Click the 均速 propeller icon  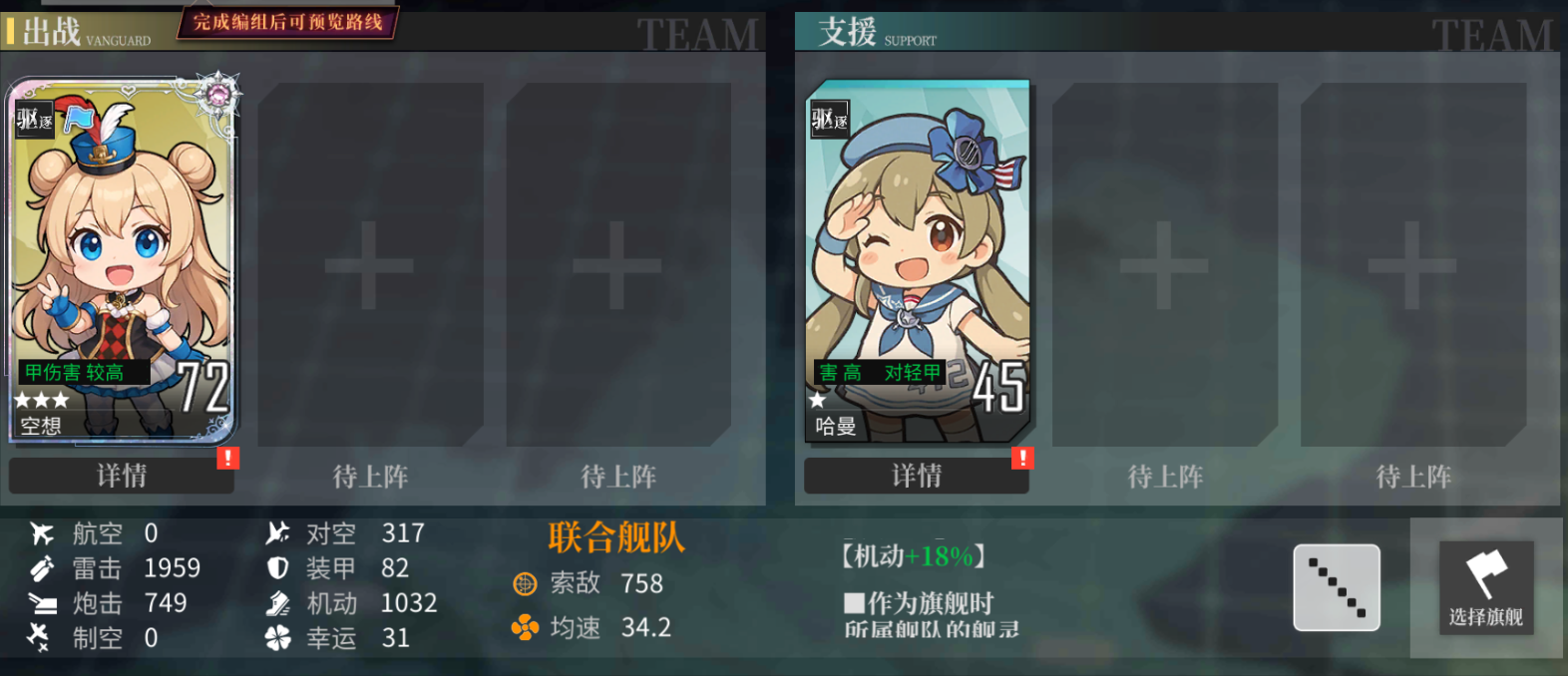[525, 627]
